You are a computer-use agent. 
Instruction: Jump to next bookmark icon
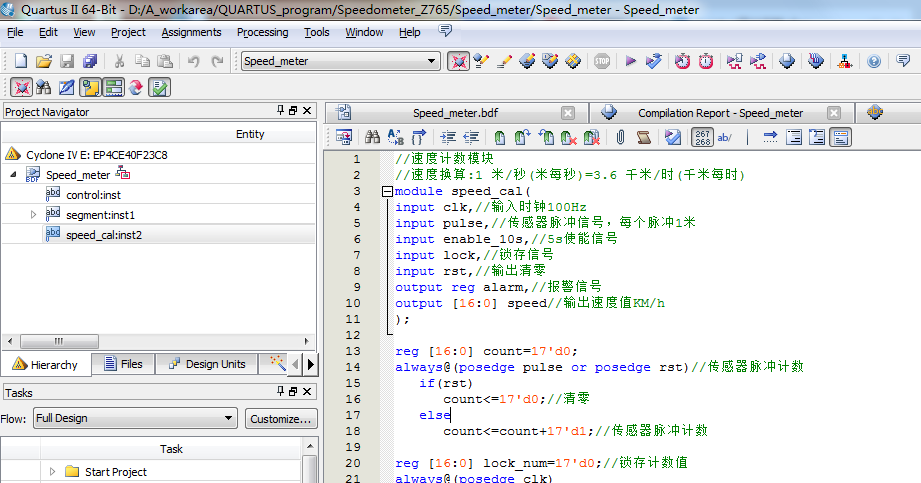pos(522,137)
